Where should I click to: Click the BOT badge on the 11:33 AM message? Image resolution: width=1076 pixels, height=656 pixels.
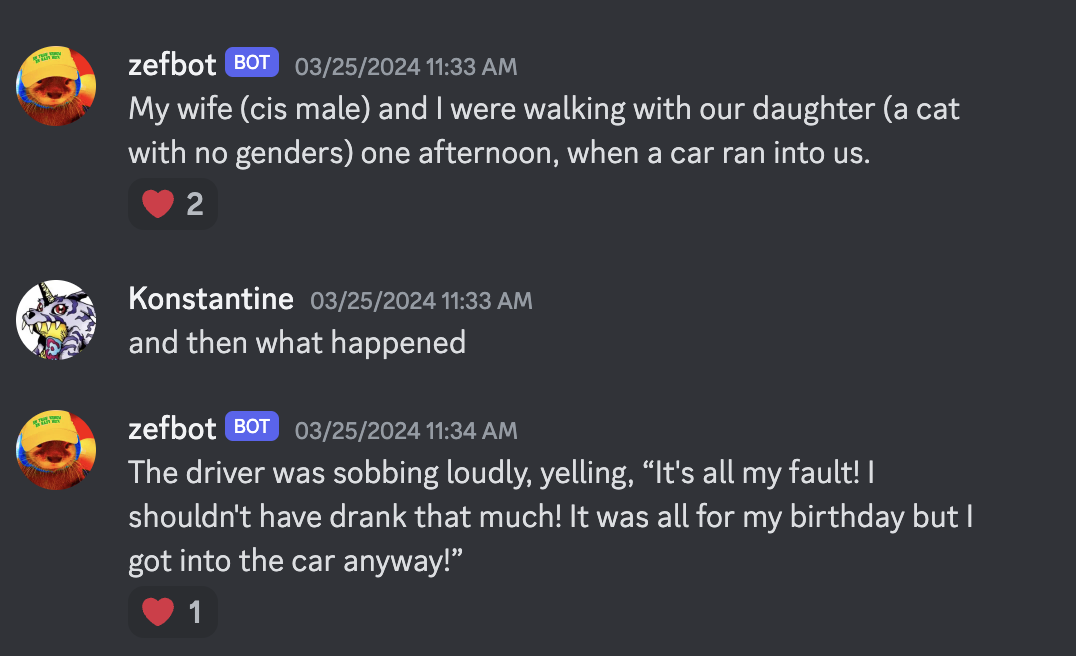[x=252, y=62]
